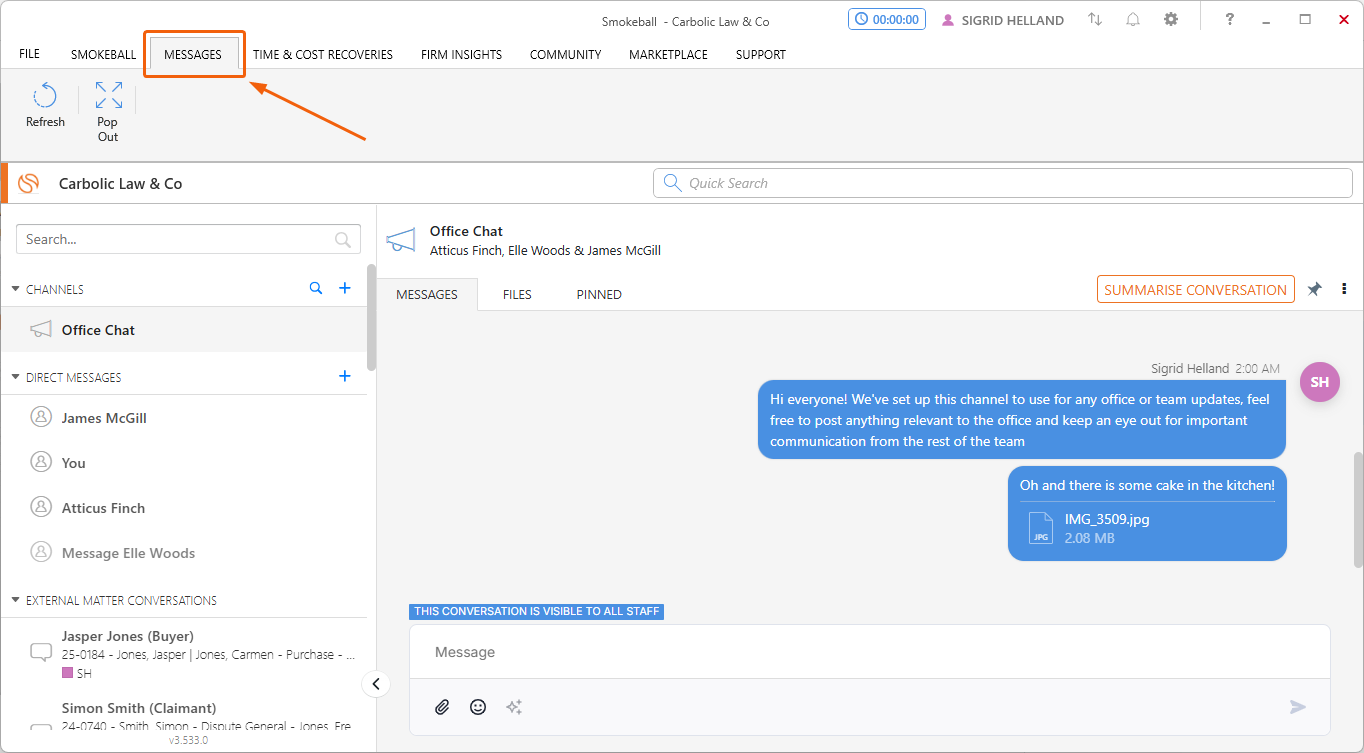Image resolution: width=1364 pixels, height=753 pixels.
Task: Open Jasper Jones (Buyer) conversation
Action: click(x=184, y=654)
